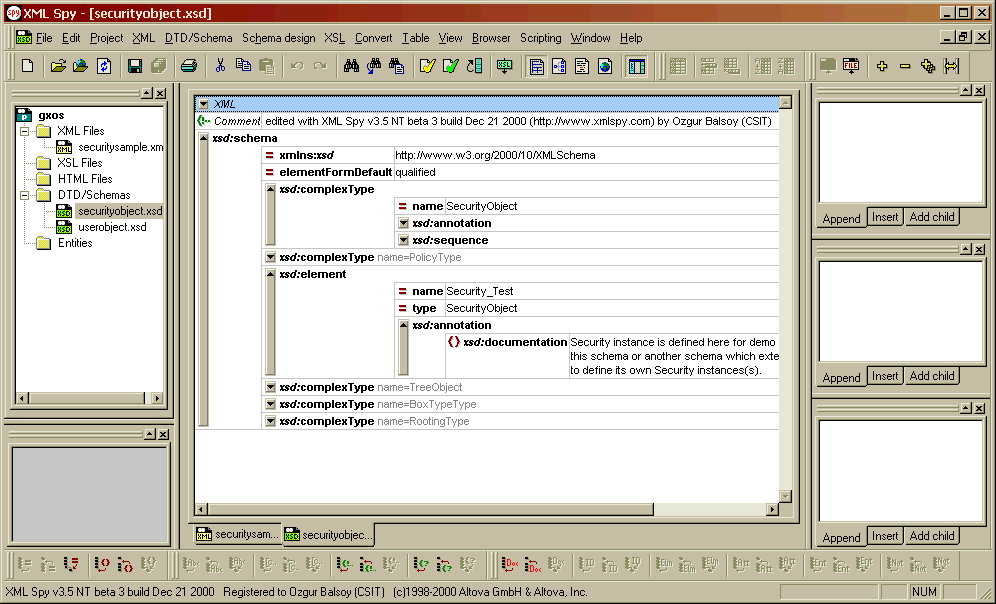Check well-formedness with yellow checkmark icon
Viewport: 996px width, 604px height.
(427, 66)
